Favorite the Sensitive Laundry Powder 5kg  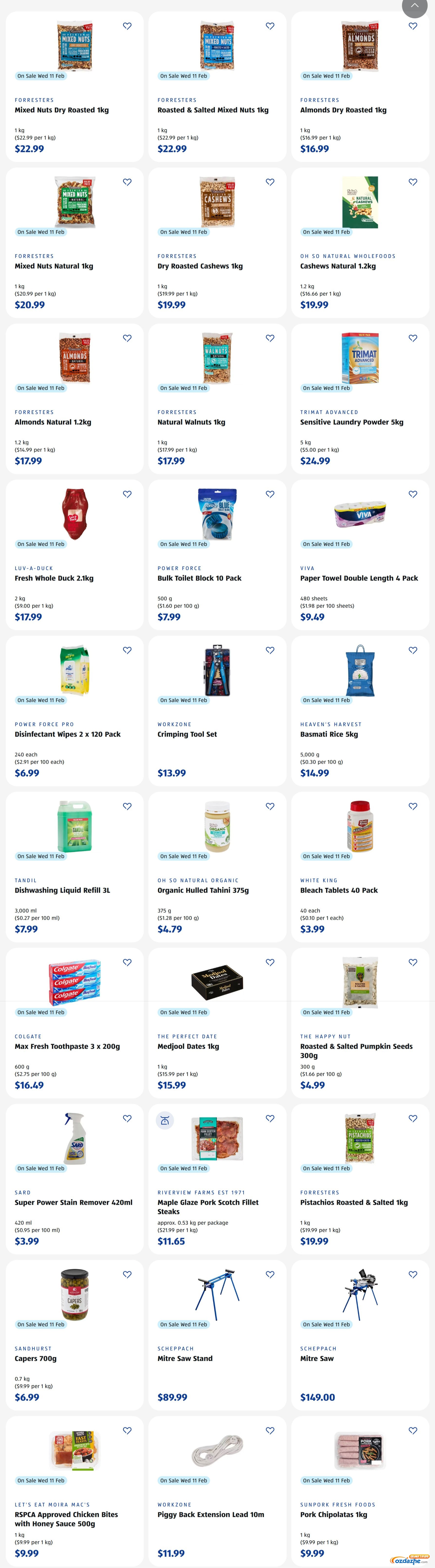(412, 338)
